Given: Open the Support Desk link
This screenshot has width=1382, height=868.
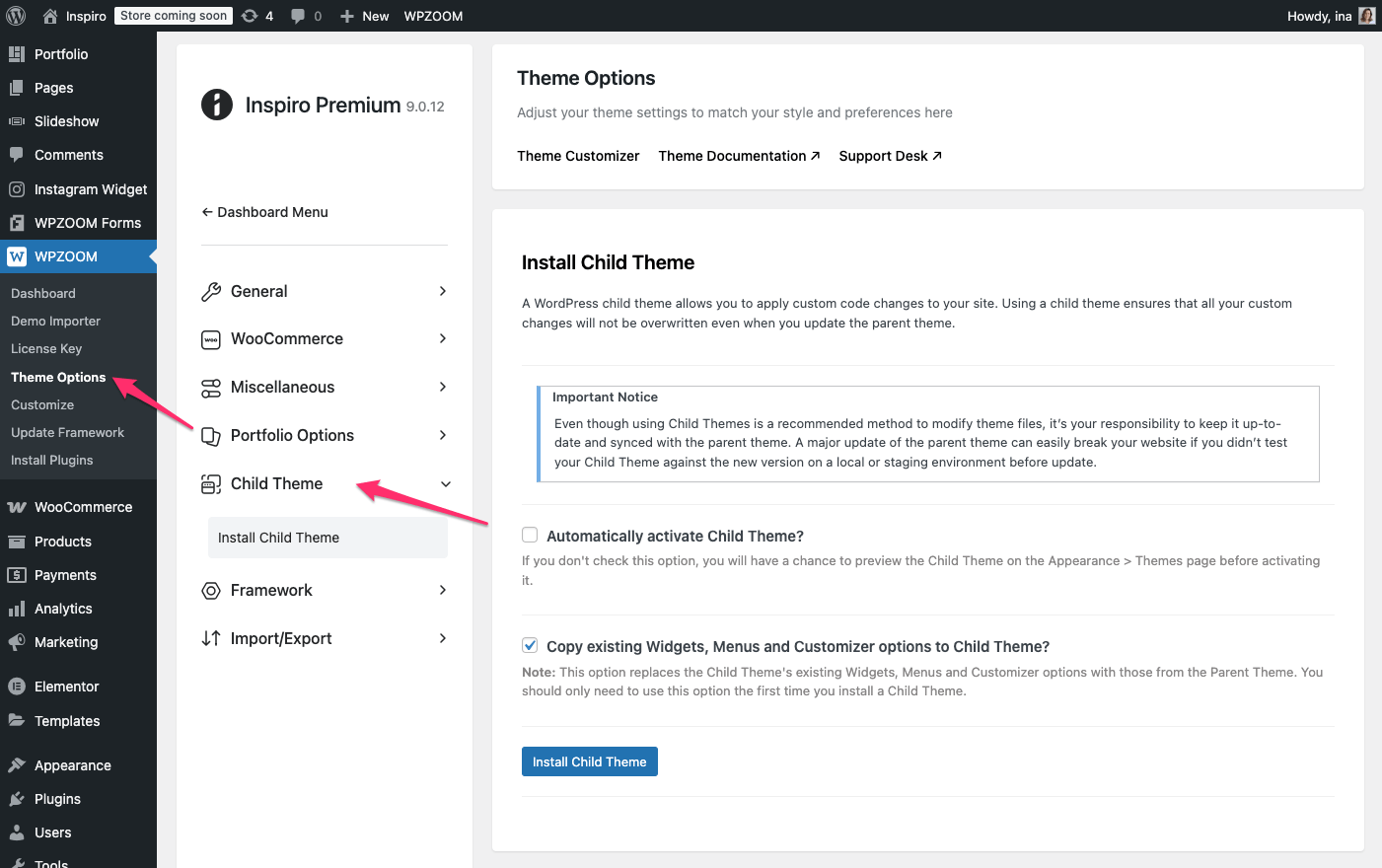Looking at the screenshot, I should point(889,156).
